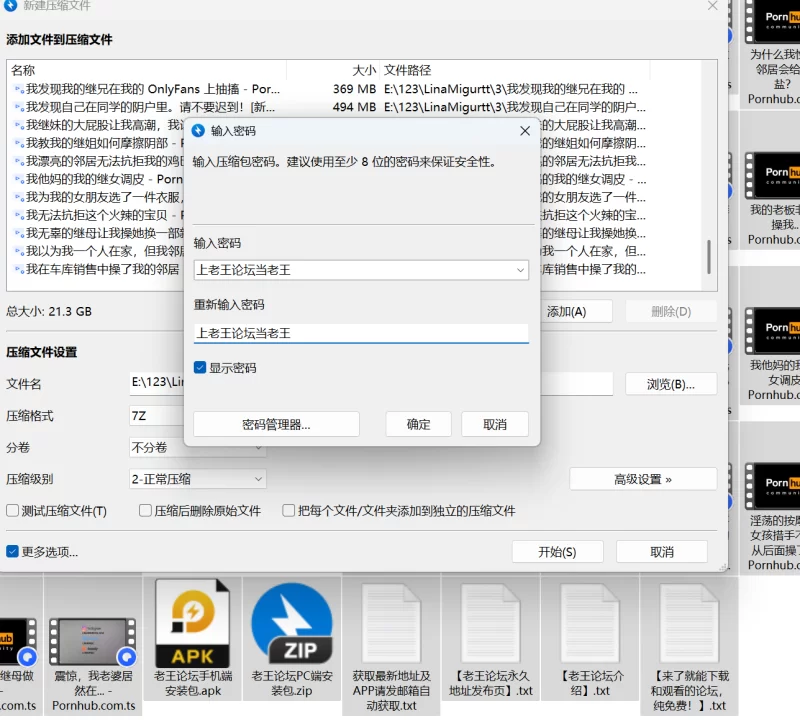Image resolution: width=800 pixels, height=724 pixels.
Task: Toggle the 显示密码 checkbox
Action: click(x=200, y=368)
